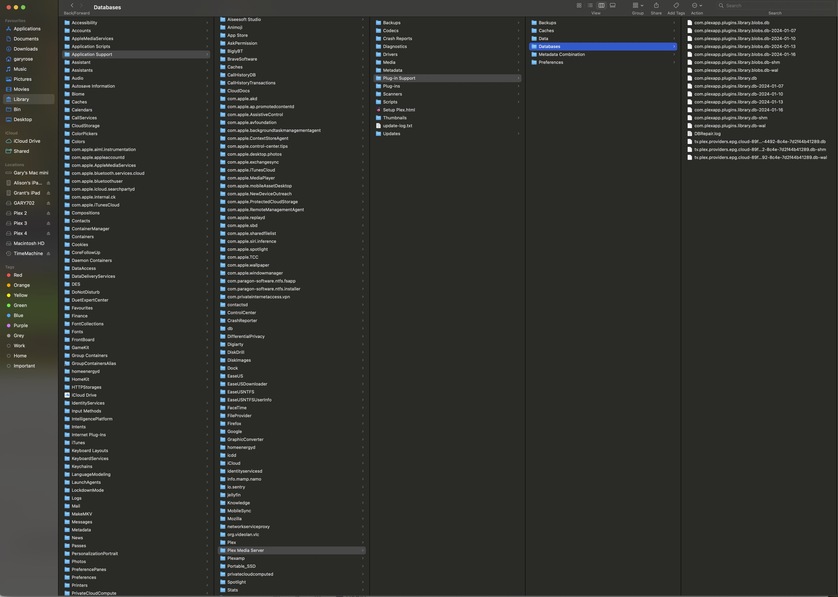Select com.plexapp.plugins.library.blobs.db file

pyautogui.click(x=758, y=23)
